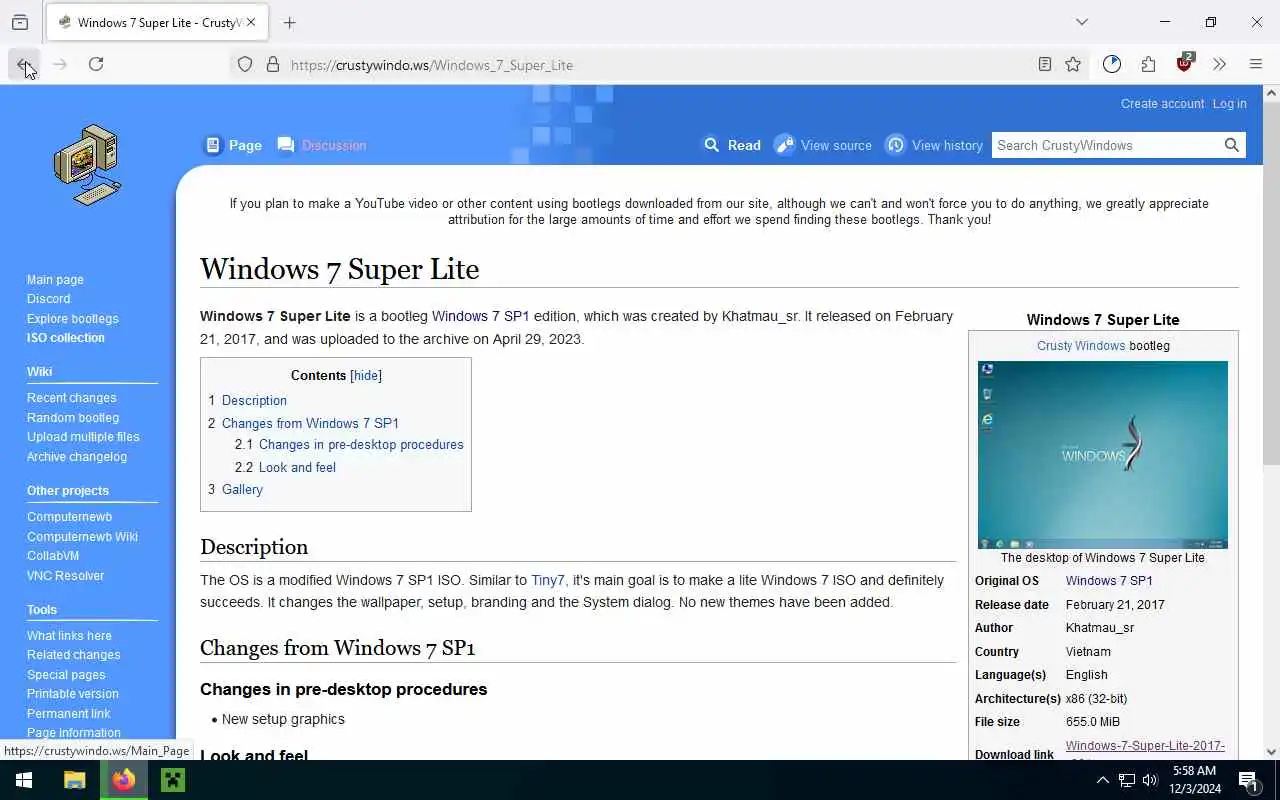The width and height of the screenshot is (1280, 800).
Task: Click the tracking protection shield icon
Action: tap(244, 65)
